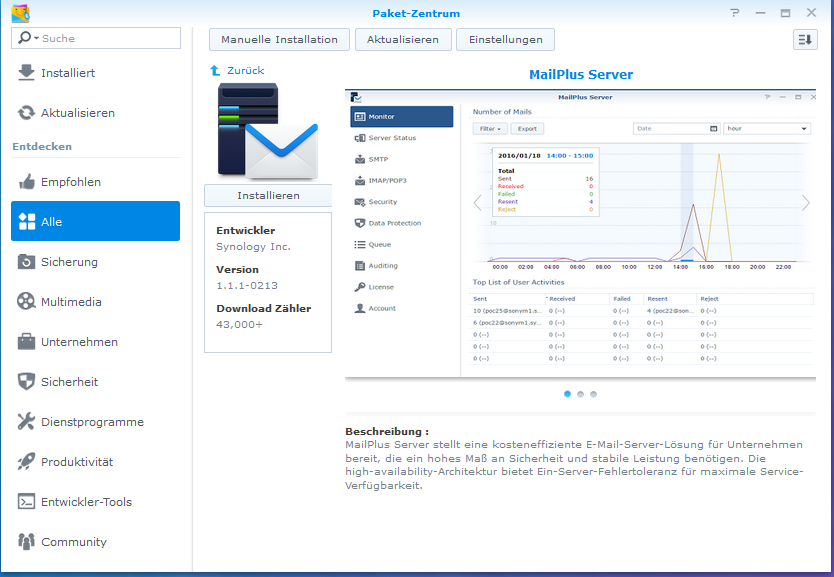Select the third screenshot pagination dot
The width and height of the screenshot is (834, 577).
(x=593, y=394)
